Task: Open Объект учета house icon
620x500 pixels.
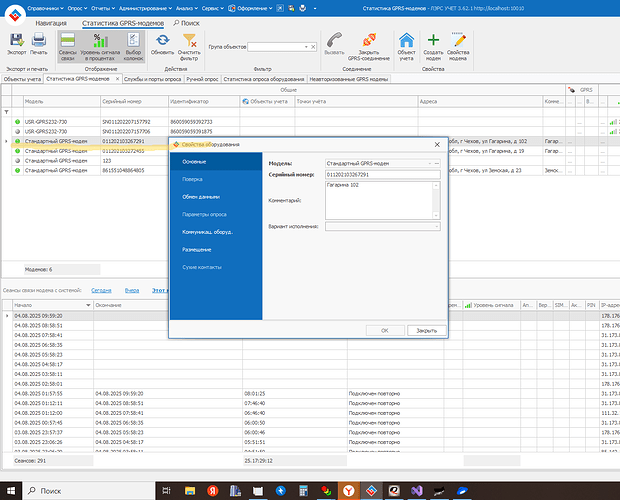Action: (406, 40)
